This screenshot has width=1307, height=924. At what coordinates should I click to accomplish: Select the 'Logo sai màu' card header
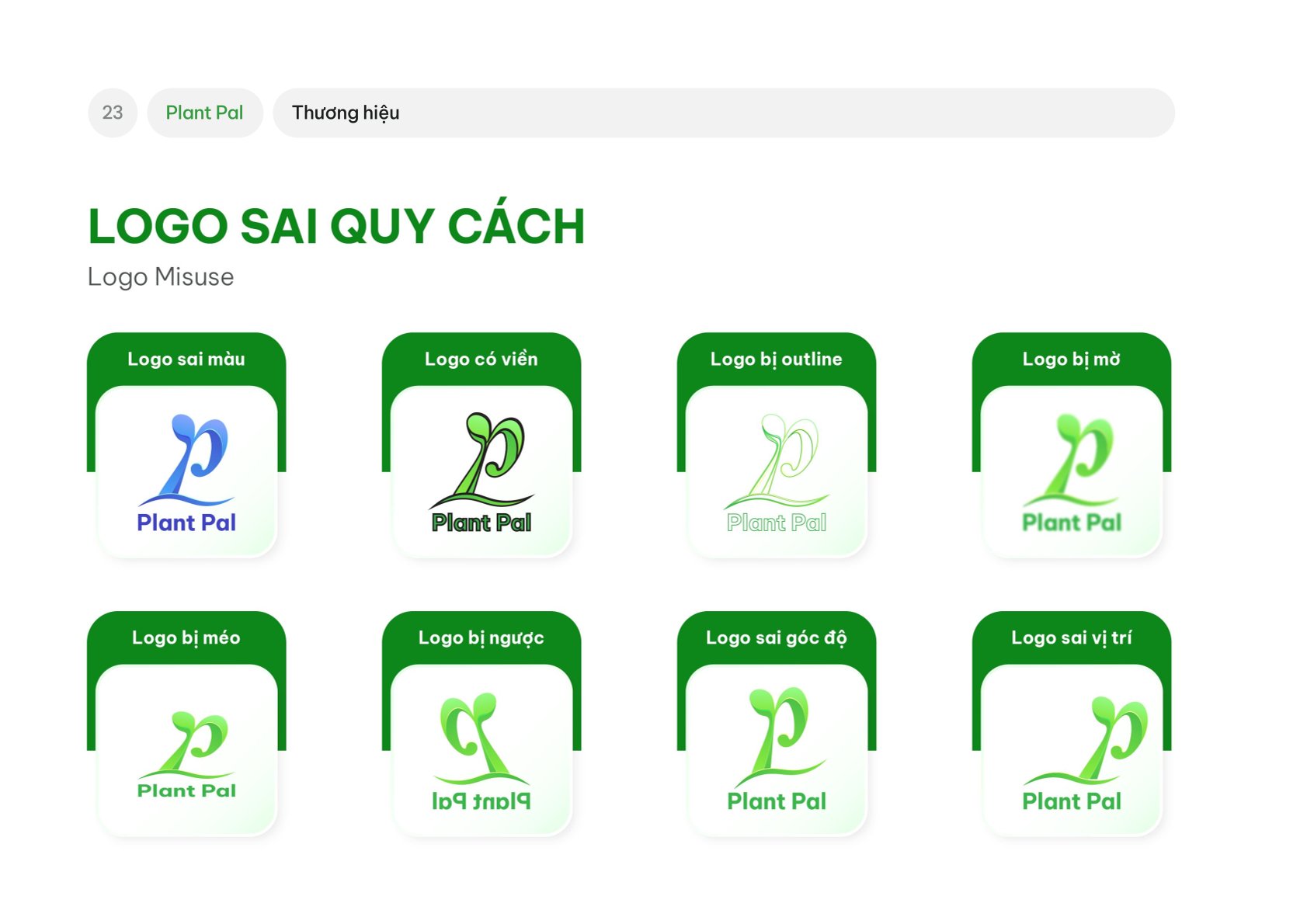pyautogui.click(x=186, y=359)
